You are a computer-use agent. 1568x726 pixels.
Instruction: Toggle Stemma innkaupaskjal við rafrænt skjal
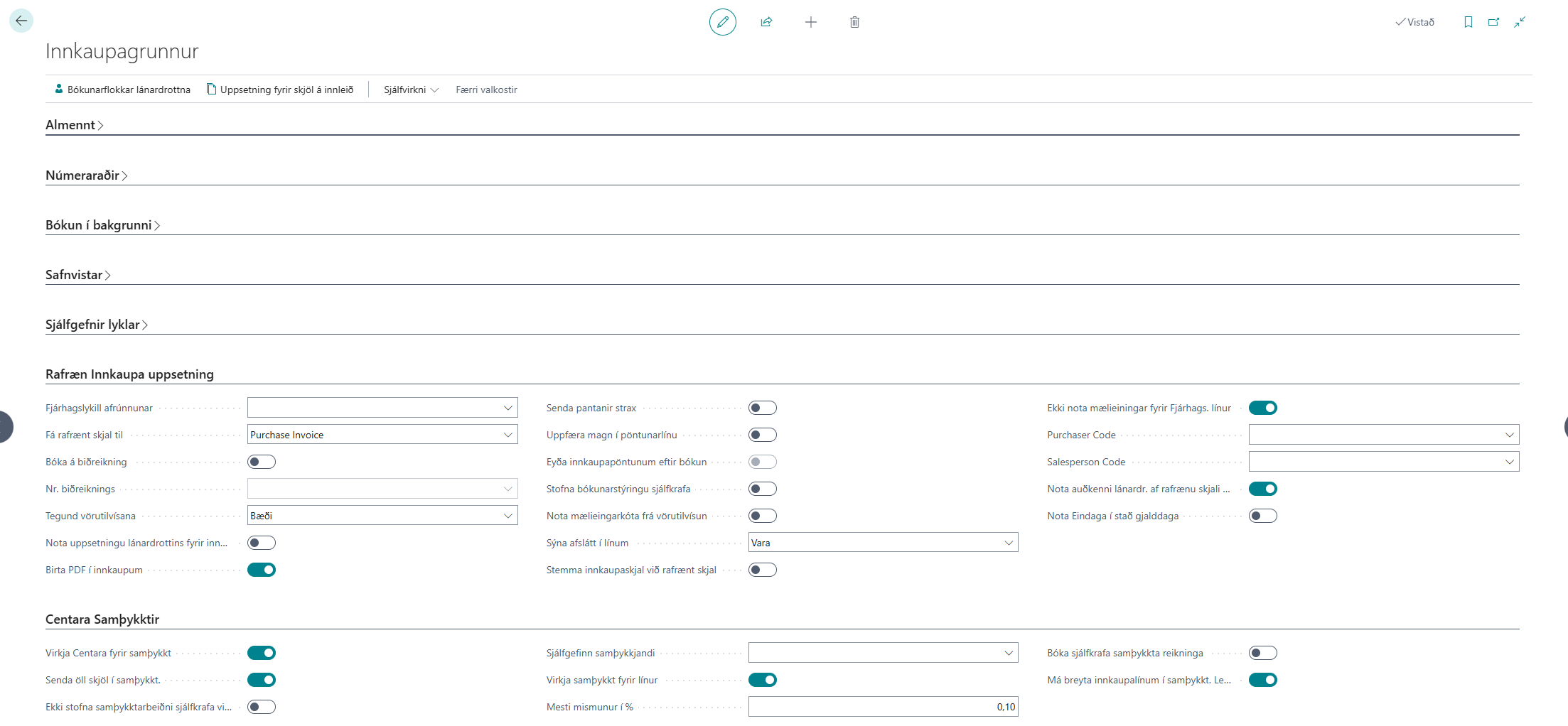762,570
